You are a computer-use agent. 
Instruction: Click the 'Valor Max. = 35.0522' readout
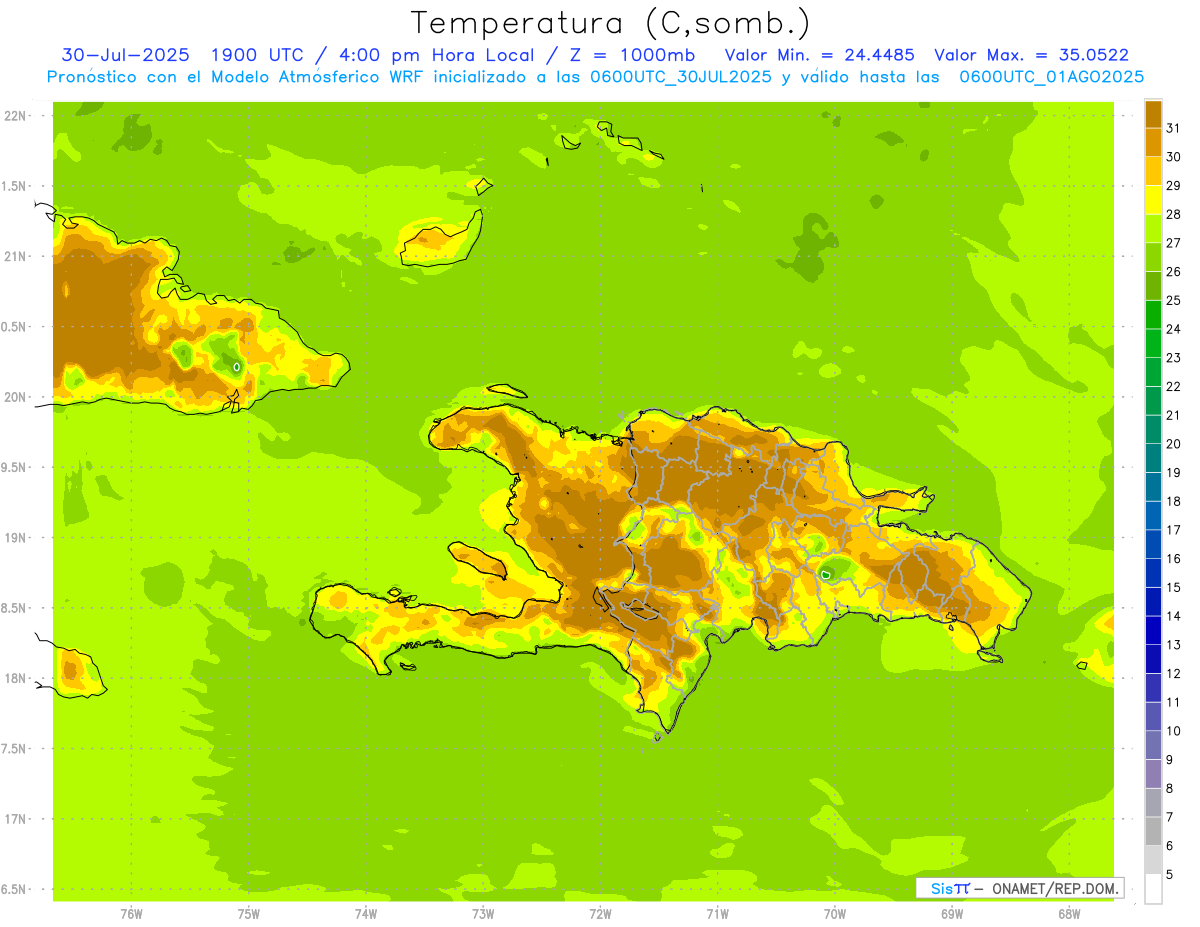tap(1031, 55)
